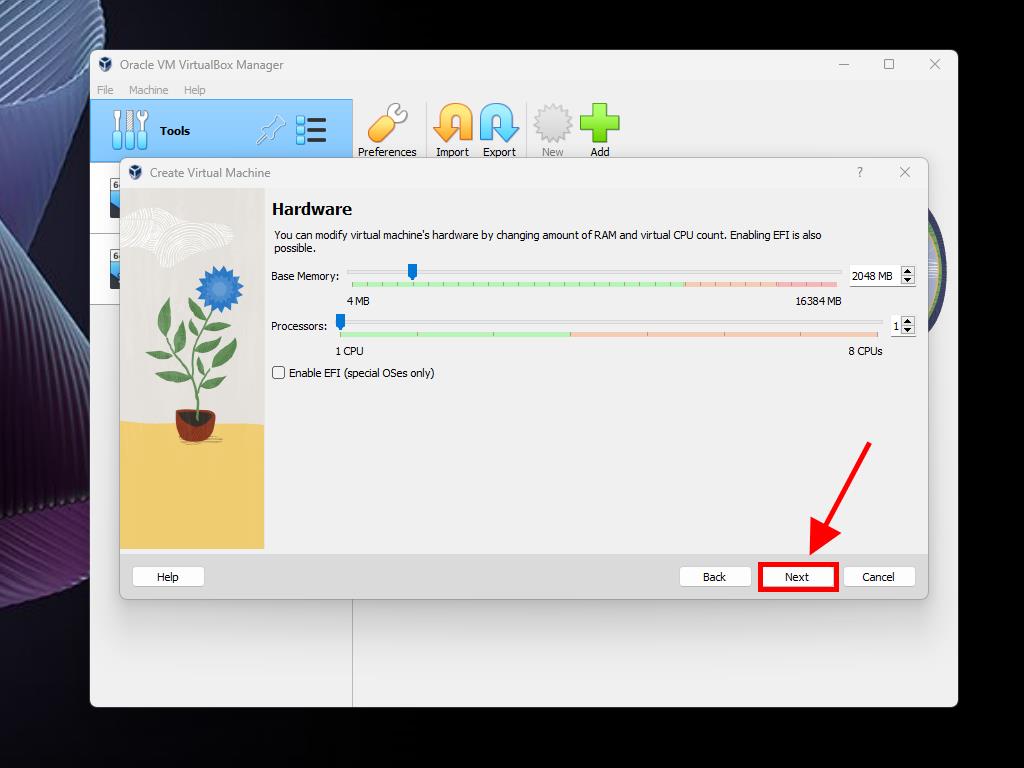The width and height of the screenshot is (1024, 768).
Task: Open the Machine menu
Action: 148,90
